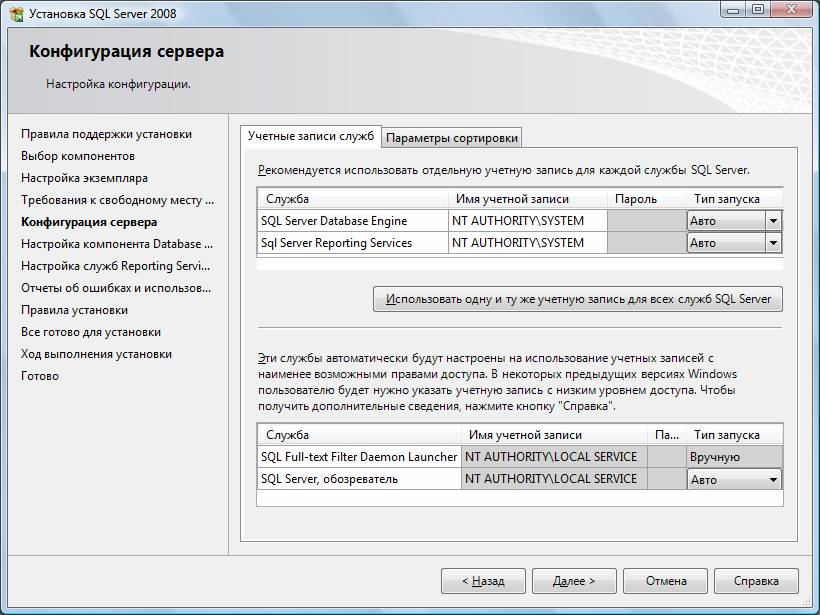Click password cell for Reporting Services row
The image size is (820, 615).
coord(645,243)
